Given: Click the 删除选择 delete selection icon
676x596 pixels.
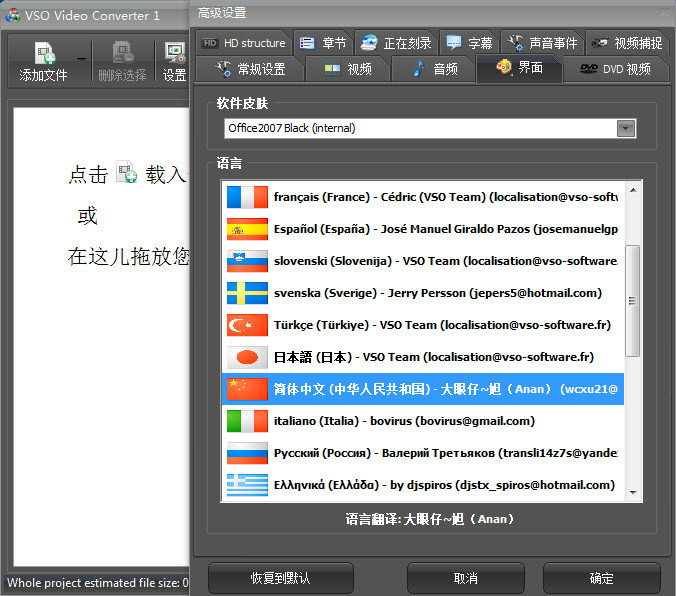Looking at the screenshot, I should click(x=122, y=53).
